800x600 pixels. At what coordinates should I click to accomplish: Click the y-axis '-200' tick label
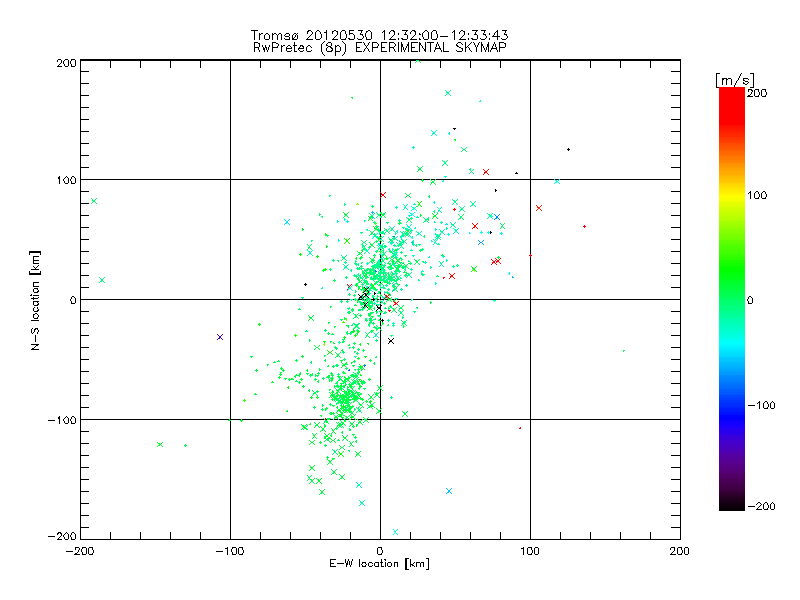coord(62,536)
